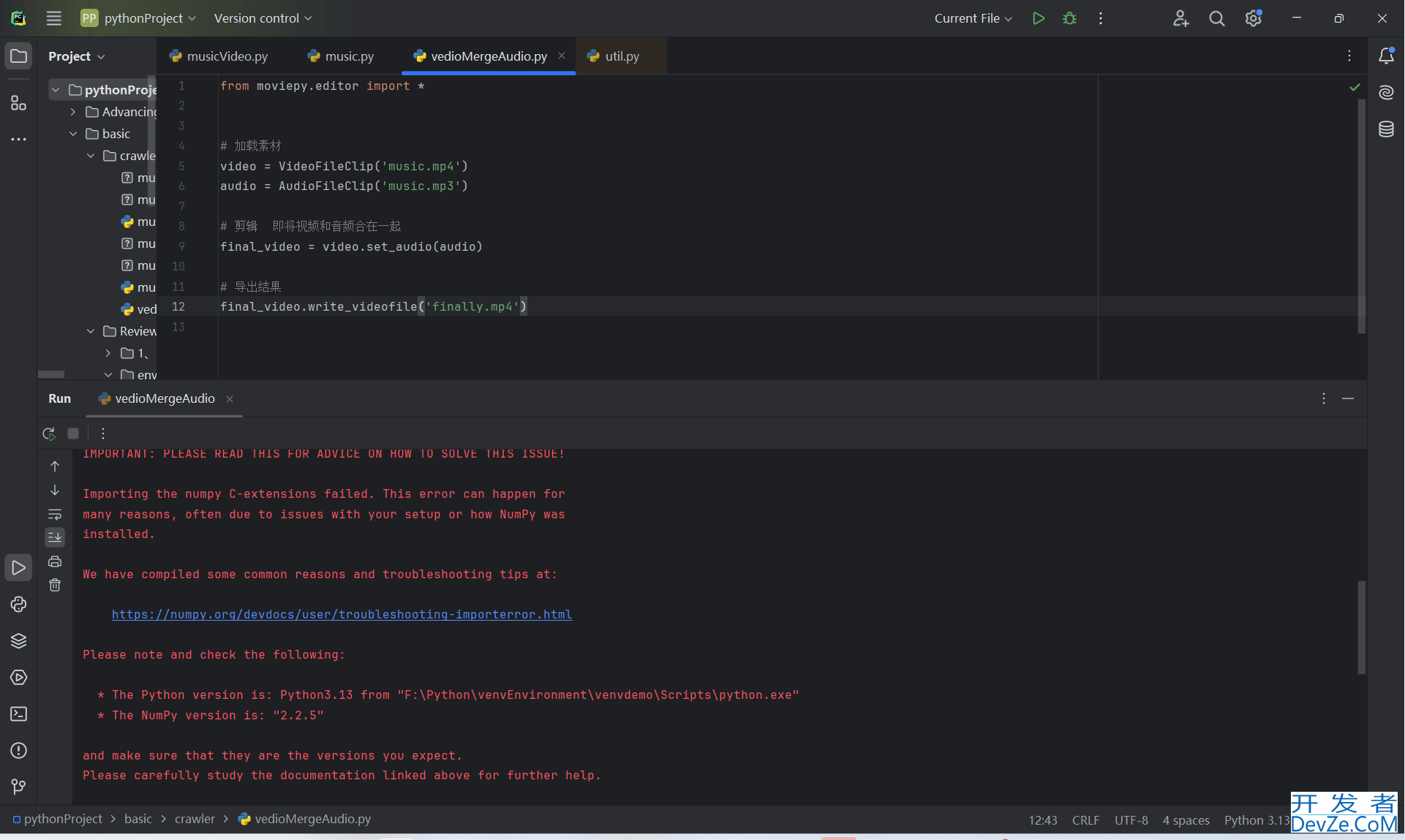Screen dimensions: 1405x840
Task: Rerun vedioMergeAudio in Run panel
Action: tap(49, 434)
